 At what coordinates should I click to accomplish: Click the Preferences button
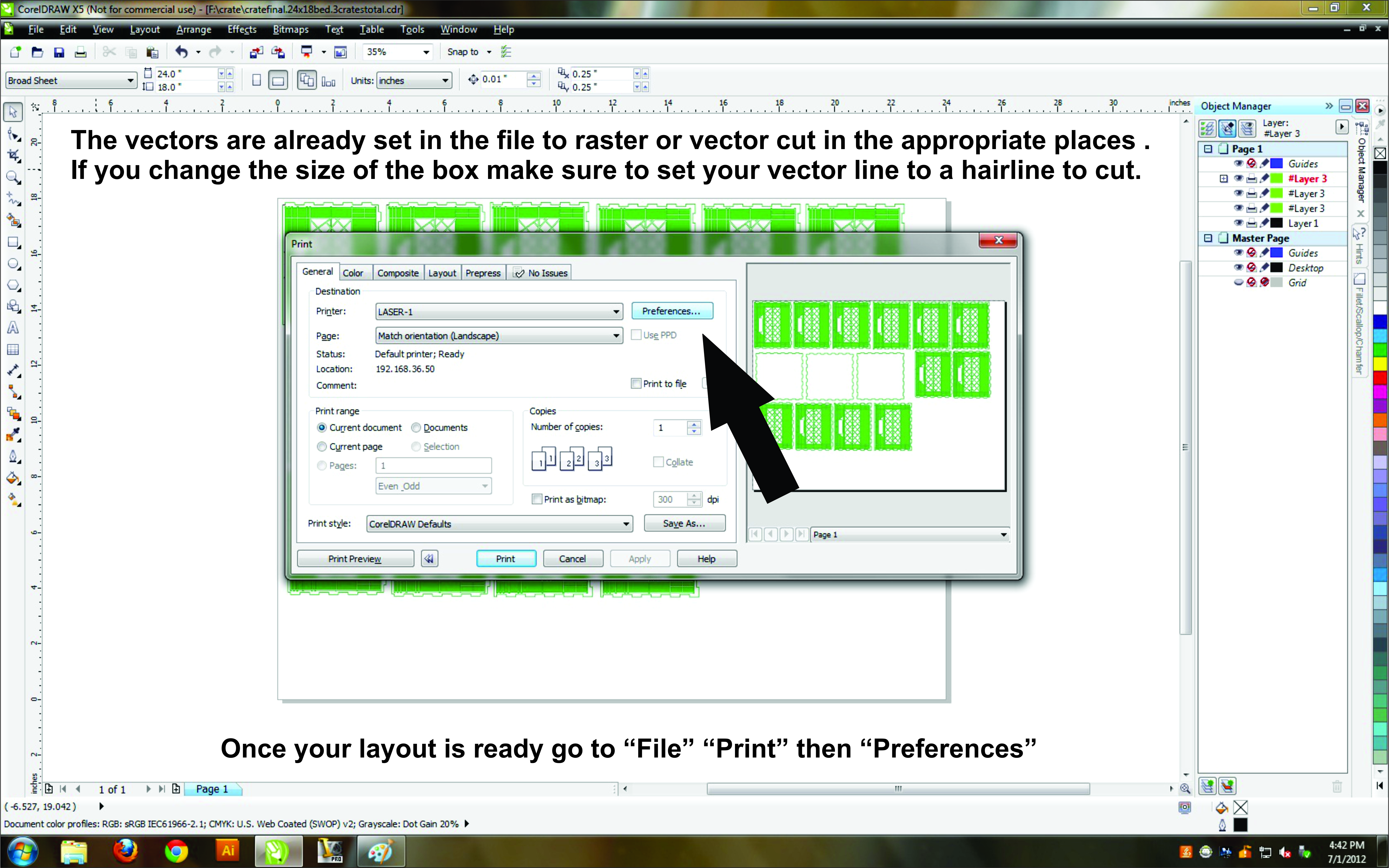(672, 311)
